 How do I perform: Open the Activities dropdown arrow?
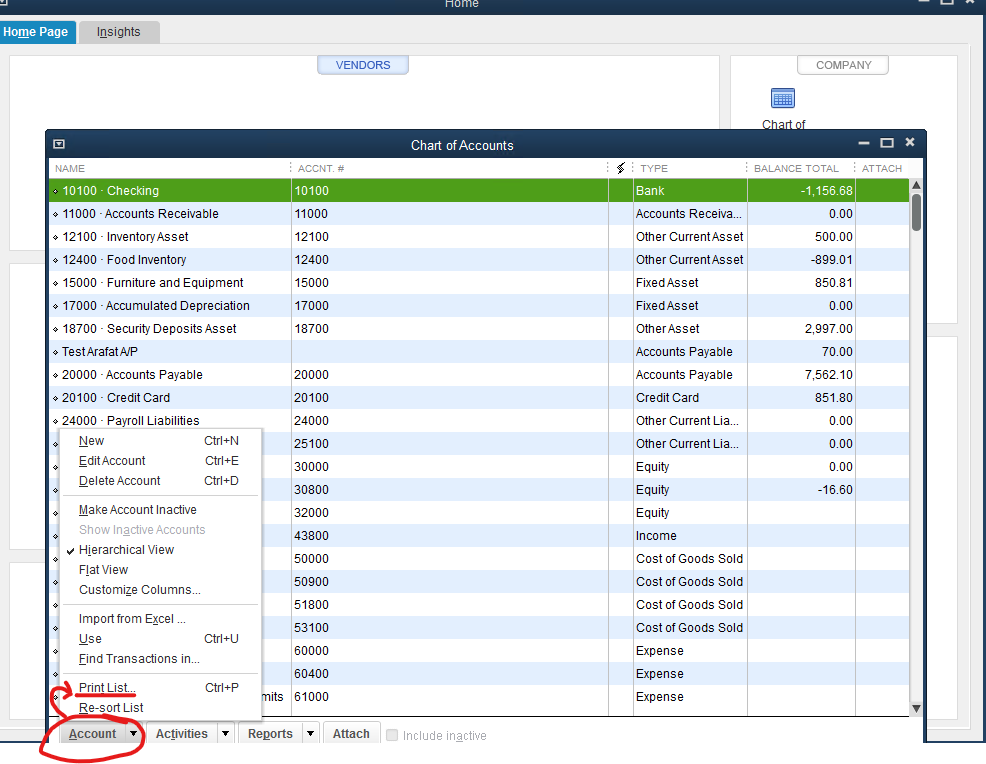tap(226, 733)
